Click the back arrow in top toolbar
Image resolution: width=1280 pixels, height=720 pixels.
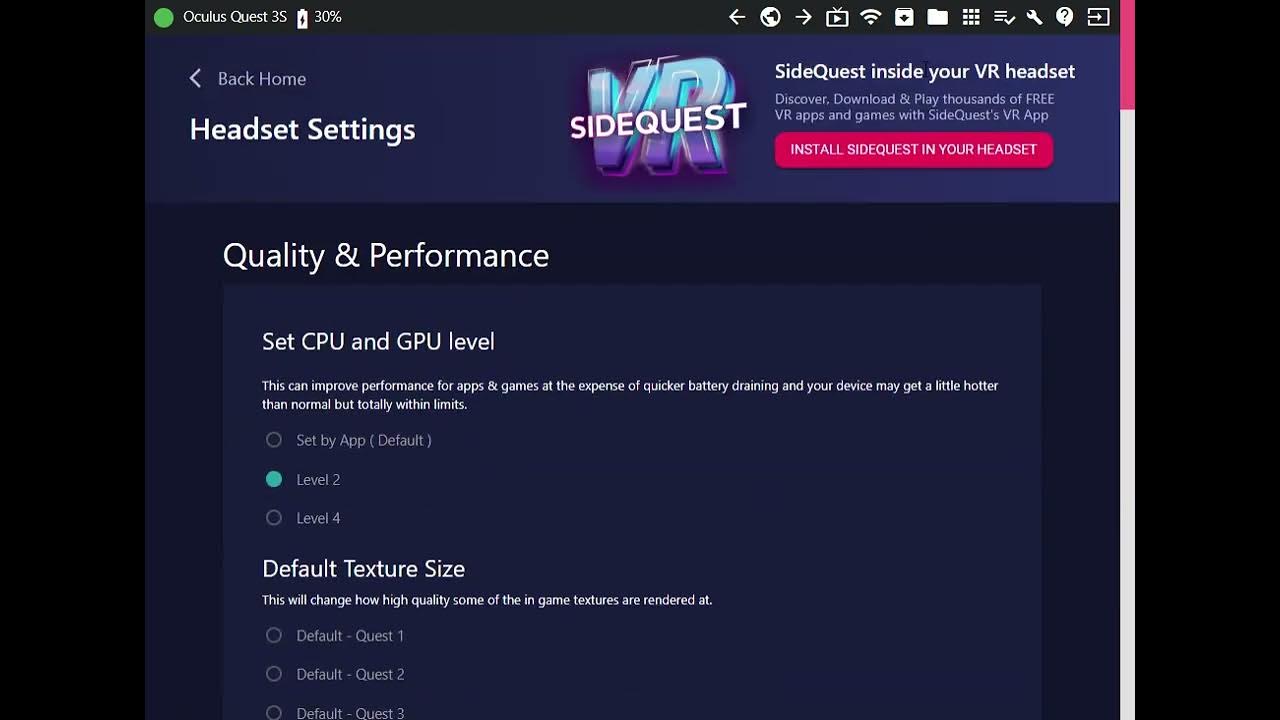point(737,17)
